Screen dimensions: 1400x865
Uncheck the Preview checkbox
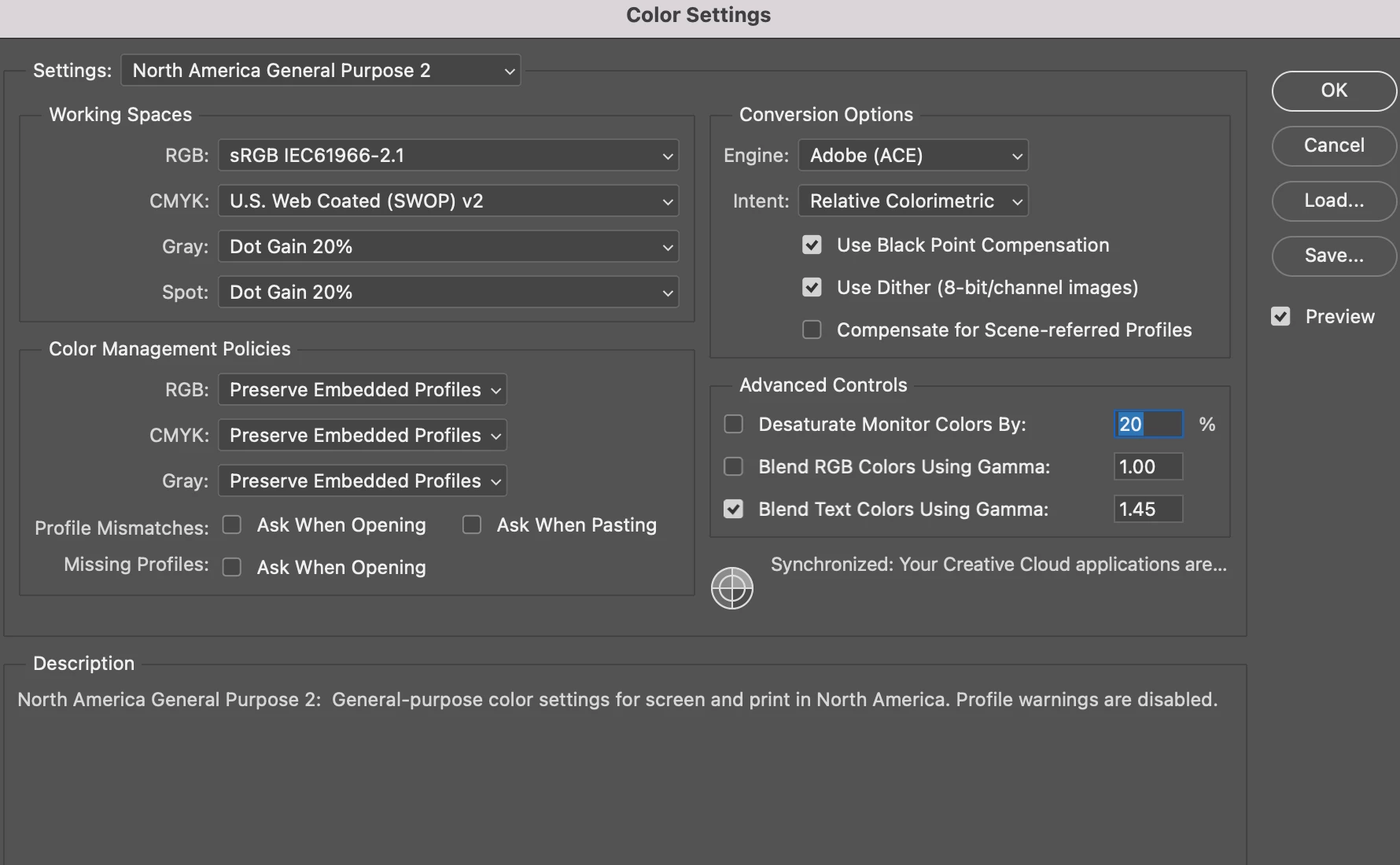pos(1280,317)
